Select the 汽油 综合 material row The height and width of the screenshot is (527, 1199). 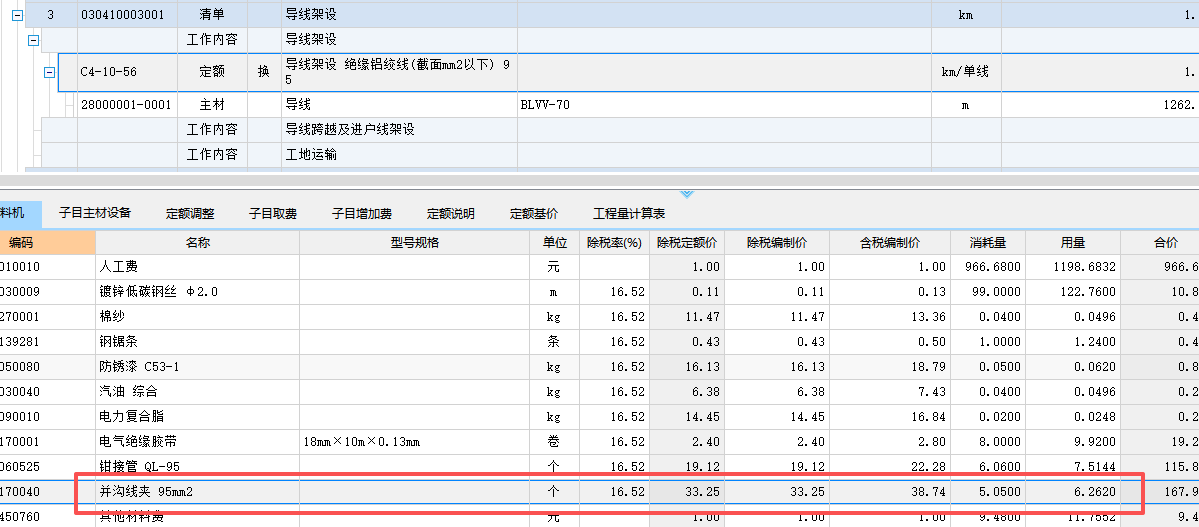pyautogui.click(x=599, y=392)
